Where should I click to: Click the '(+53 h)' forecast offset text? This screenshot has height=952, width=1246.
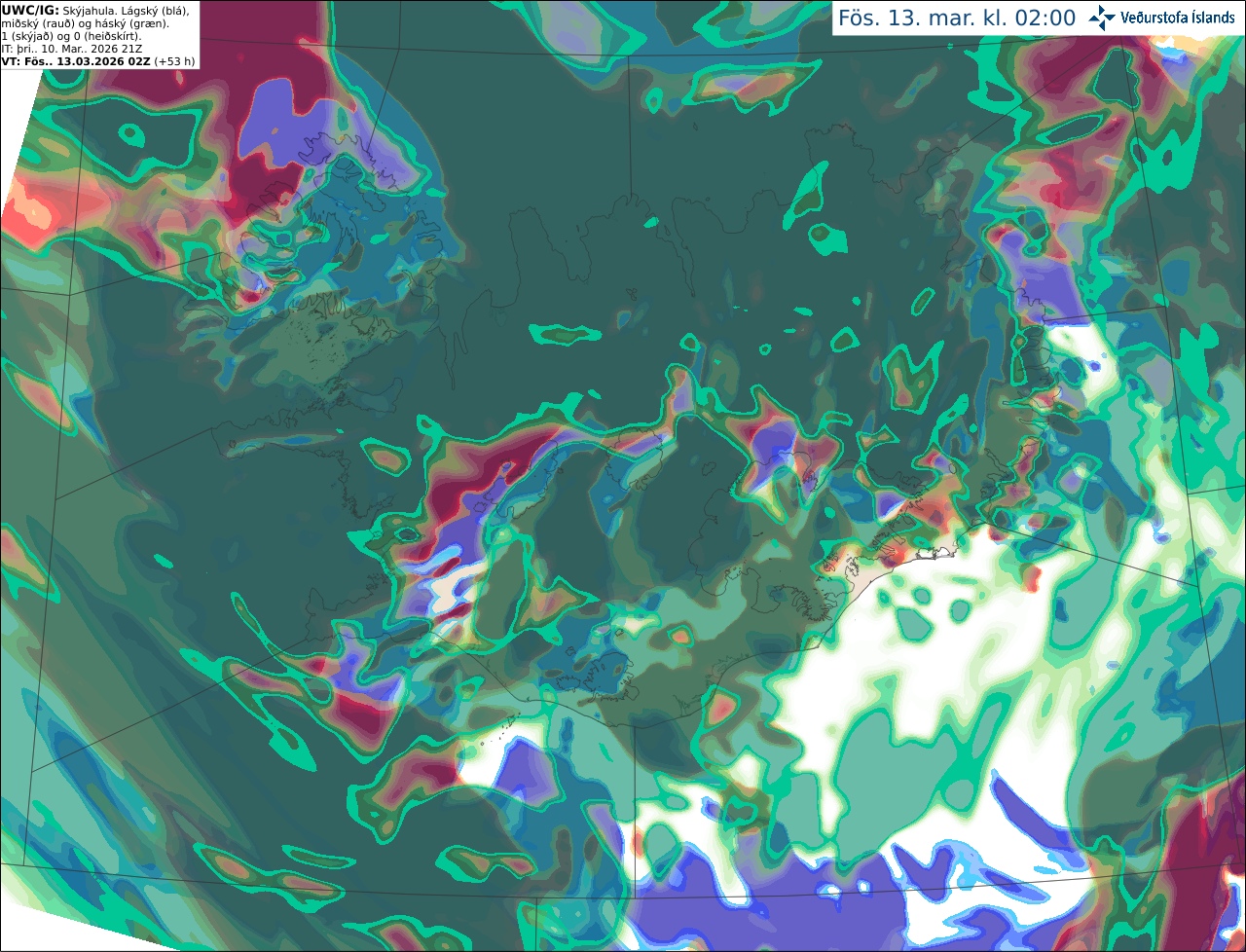[x=174, y=61]
